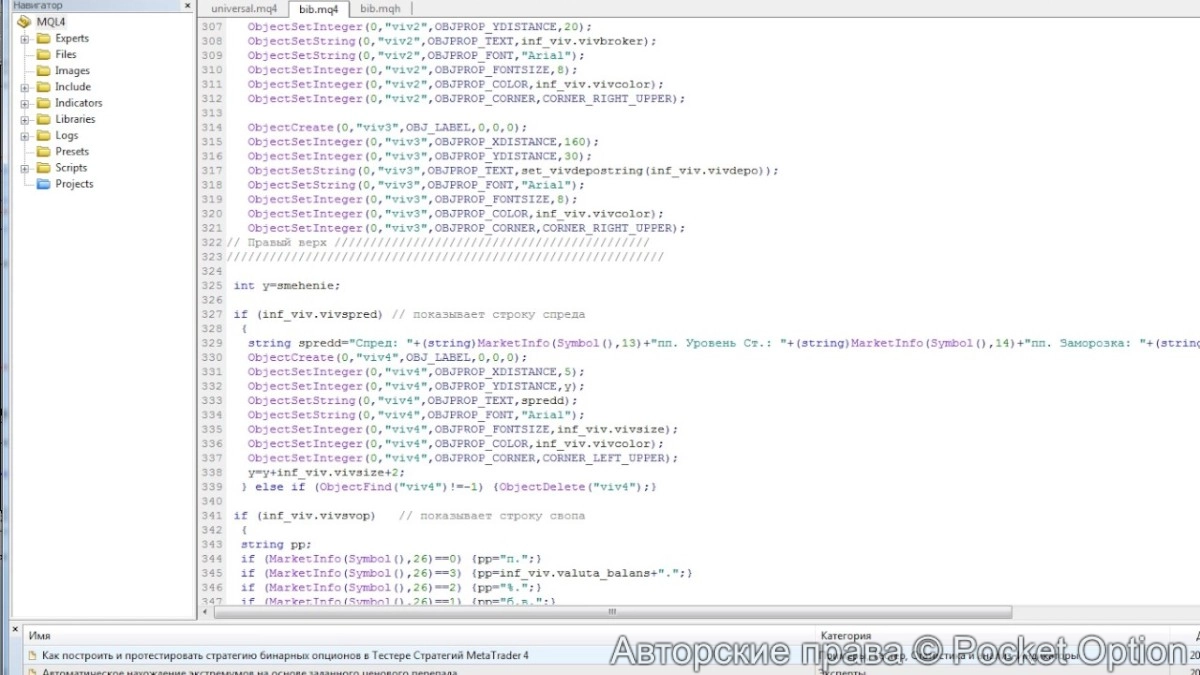
Task: Click the MQL4 root node icon
Action: coord(24,22)
